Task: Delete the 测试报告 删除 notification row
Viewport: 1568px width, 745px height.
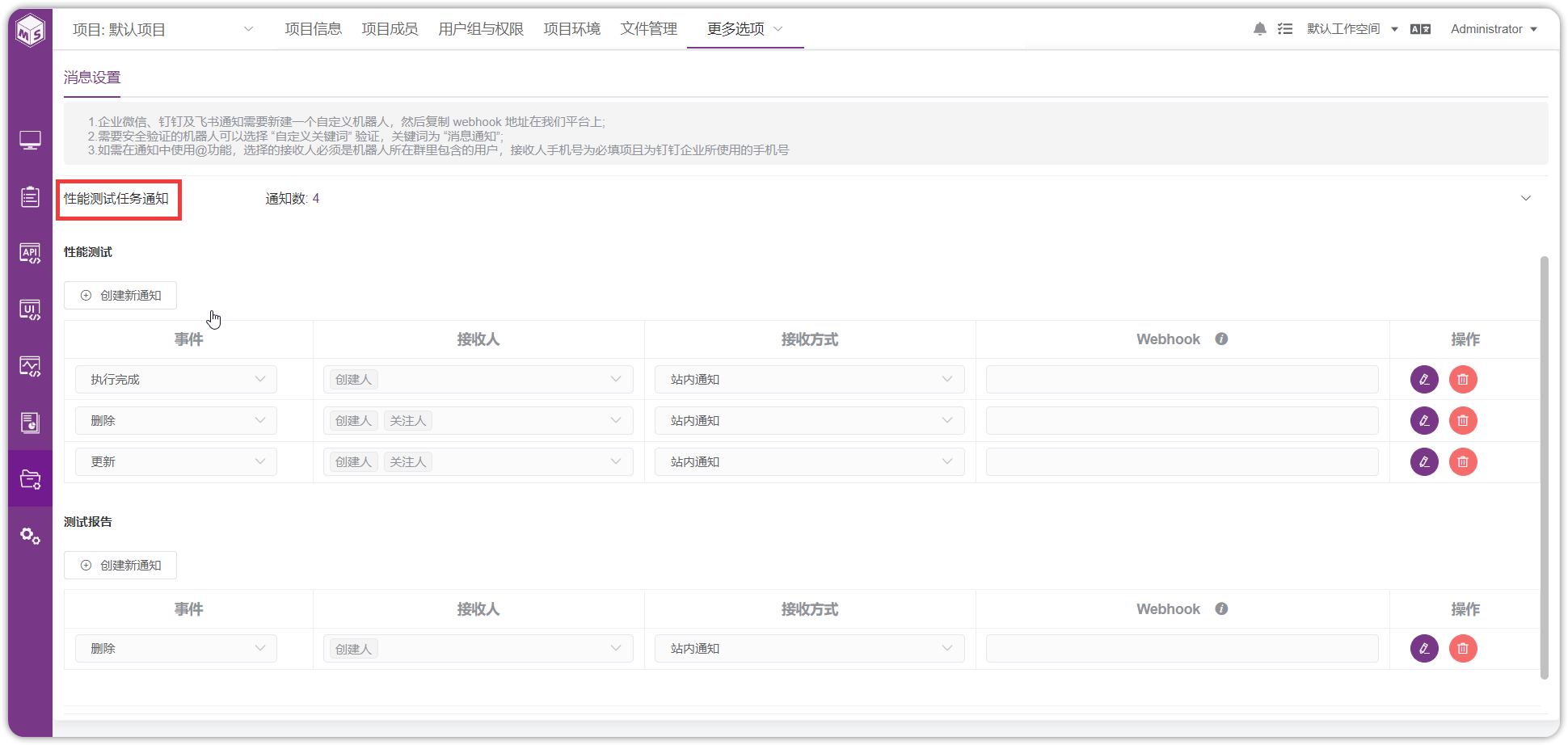Action: tap(1463, 648)
